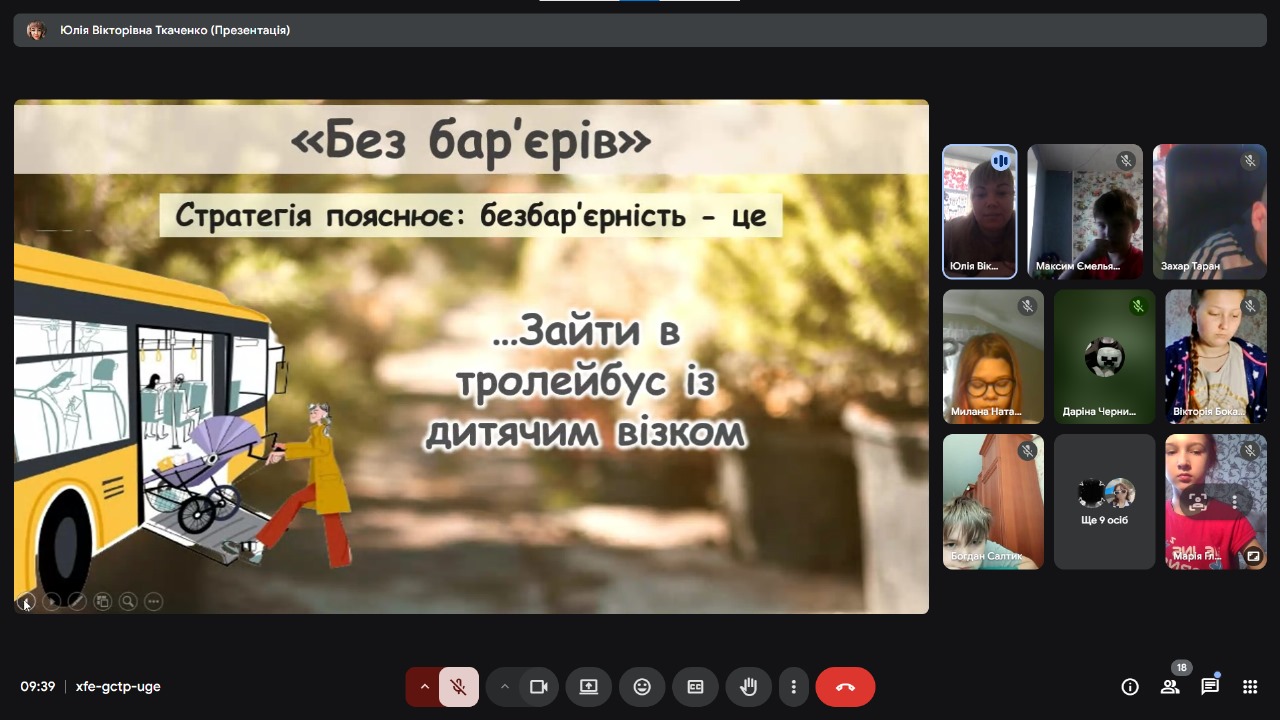Open more options three-dot menu in call bar
The width and height of the screenshot is (1280, 720).
(793, 687)
